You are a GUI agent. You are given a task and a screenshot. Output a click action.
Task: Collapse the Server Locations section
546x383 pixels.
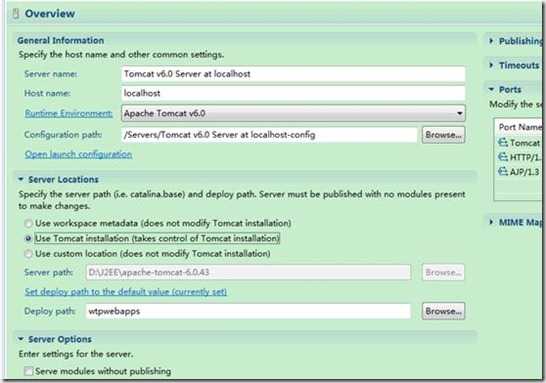point(21,179)
